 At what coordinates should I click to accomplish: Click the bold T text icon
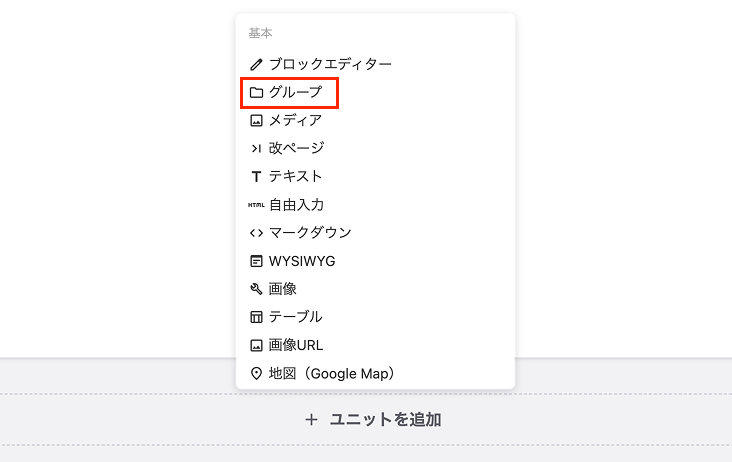(256, 176)
